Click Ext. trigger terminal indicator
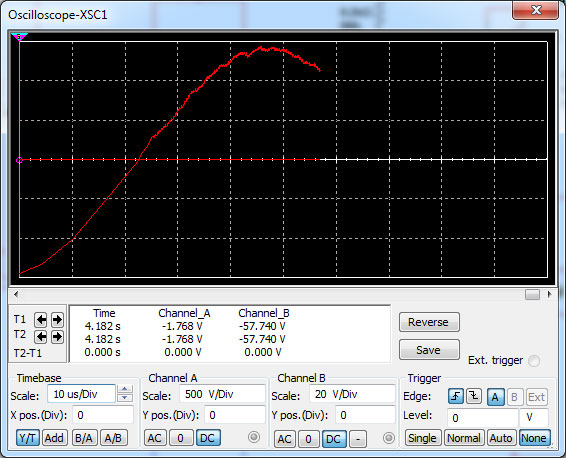 click(534, 361)
